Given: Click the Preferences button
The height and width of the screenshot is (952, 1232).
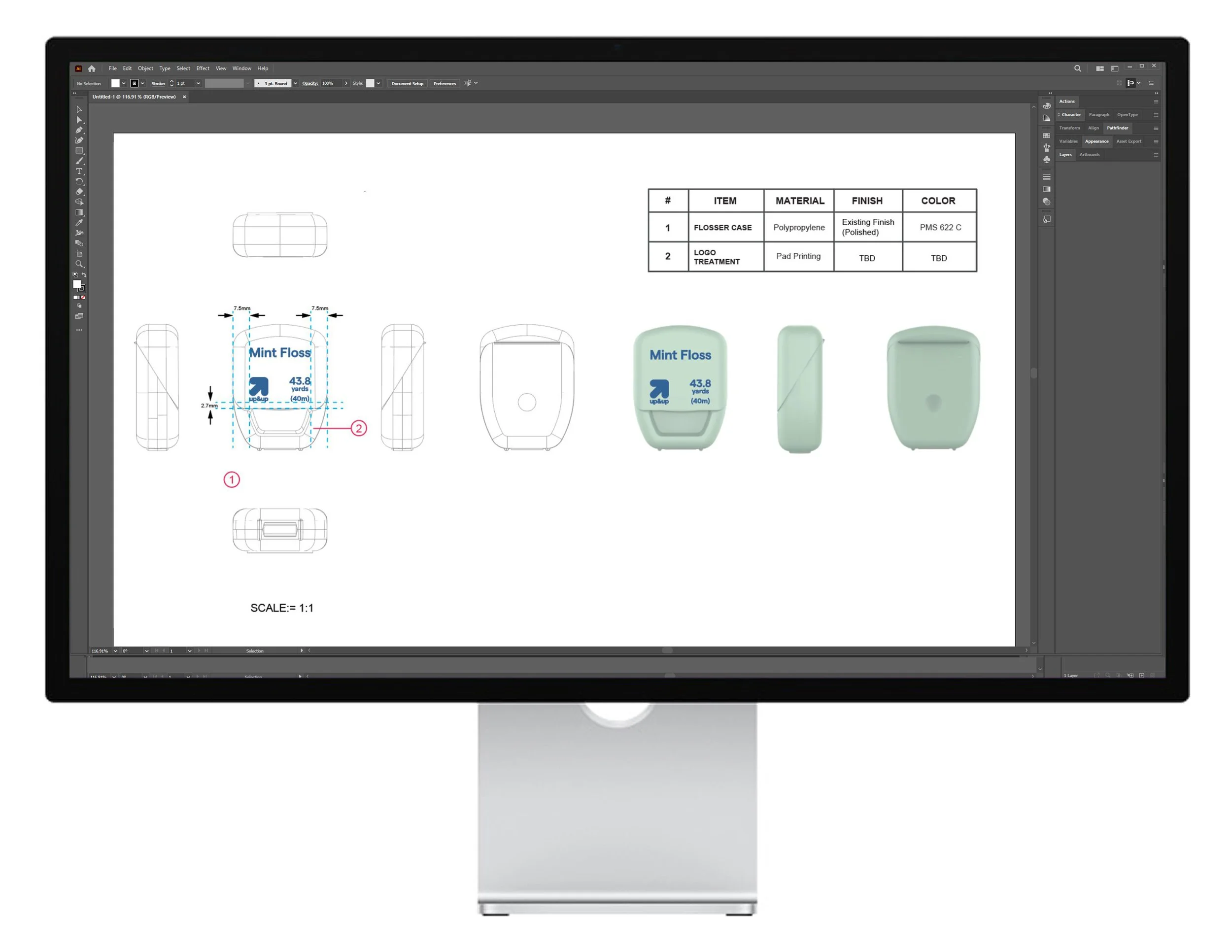Looking at the screenshot, I should coord(445,83).
